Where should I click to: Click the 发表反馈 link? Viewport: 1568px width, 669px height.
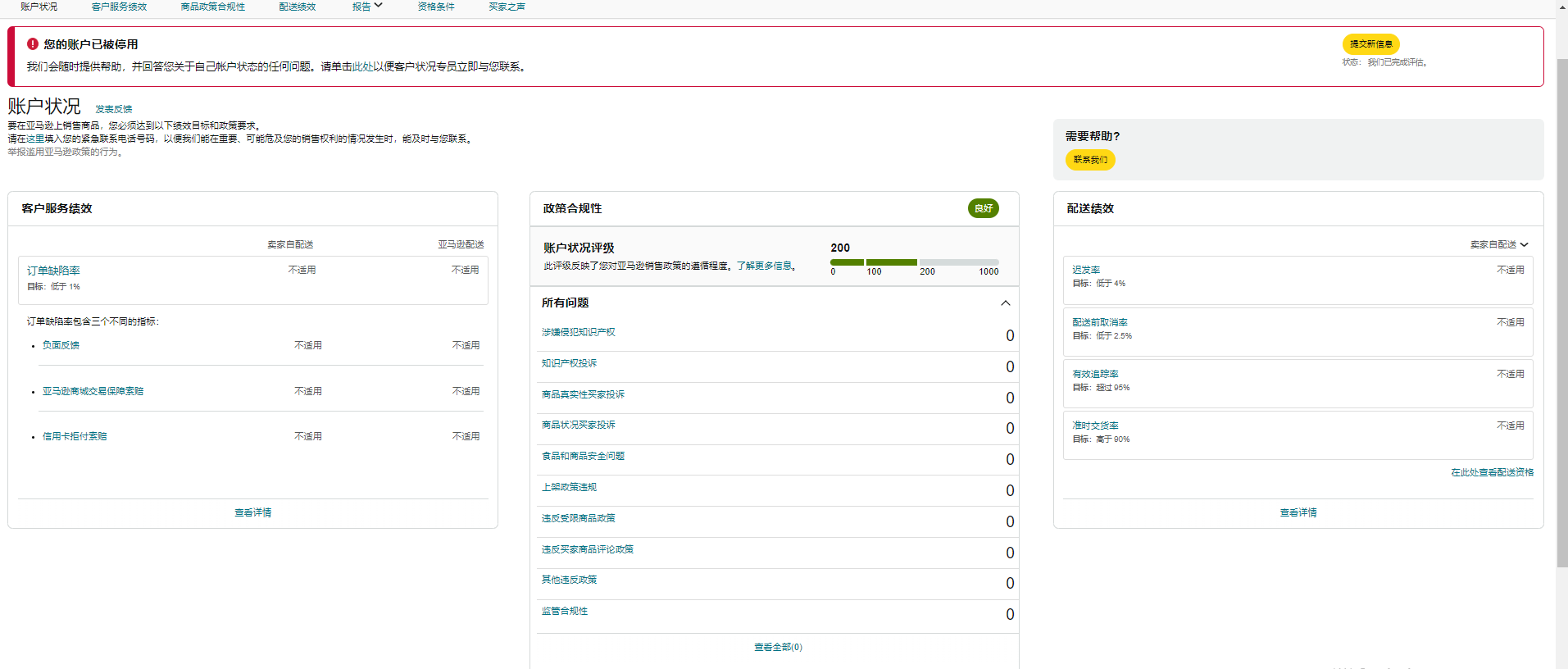point(114,109)
